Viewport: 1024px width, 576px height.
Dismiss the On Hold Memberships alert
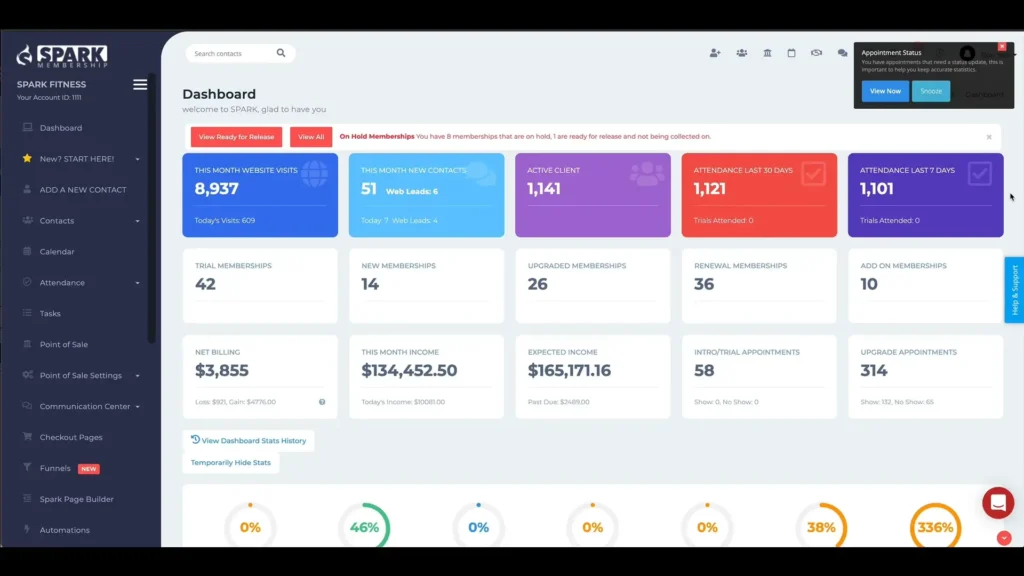tap(989, 137)
